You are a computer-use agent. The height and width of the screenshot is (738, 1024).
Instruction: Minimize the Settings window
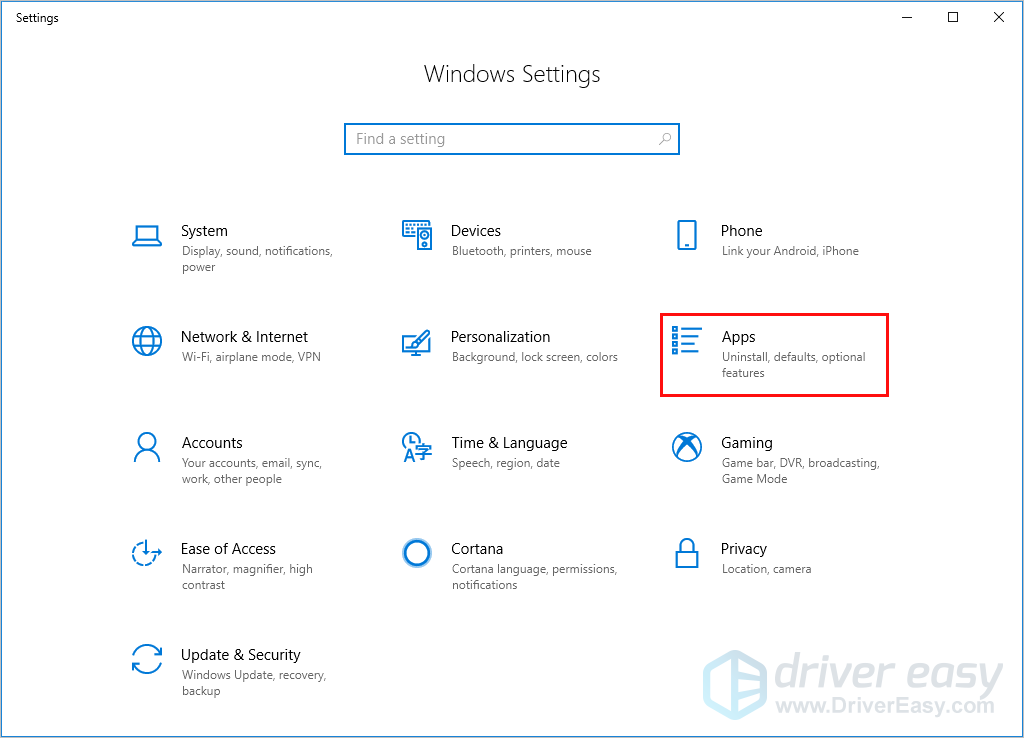[907, 17]
